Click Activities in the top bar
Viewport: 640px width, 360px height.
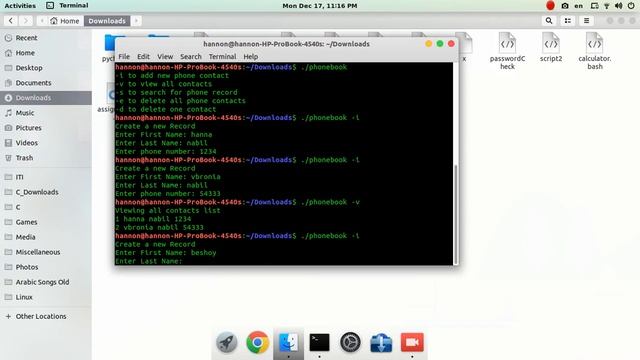point(20,6)
